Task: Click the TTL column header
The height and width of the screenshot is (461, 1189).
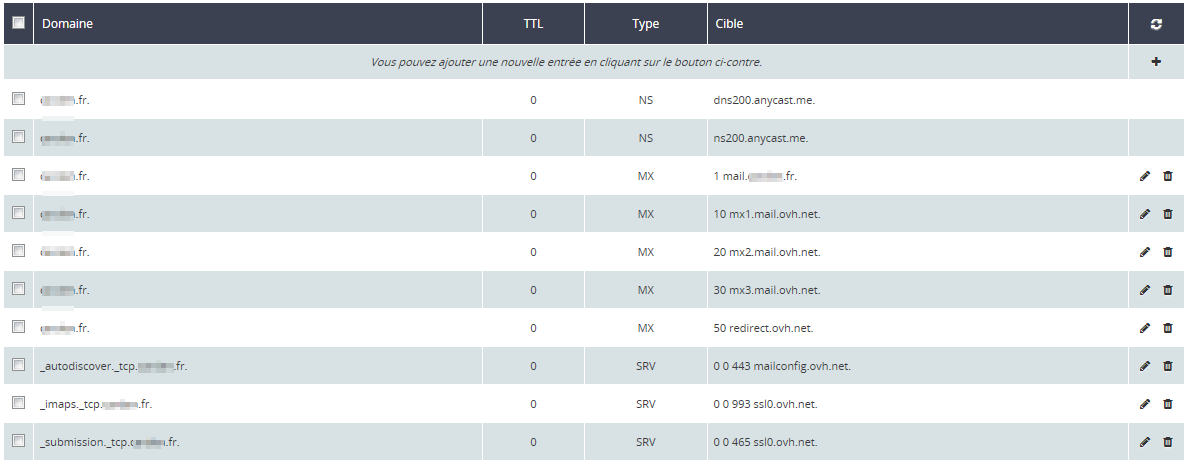Action: click(x=533, y=24)
